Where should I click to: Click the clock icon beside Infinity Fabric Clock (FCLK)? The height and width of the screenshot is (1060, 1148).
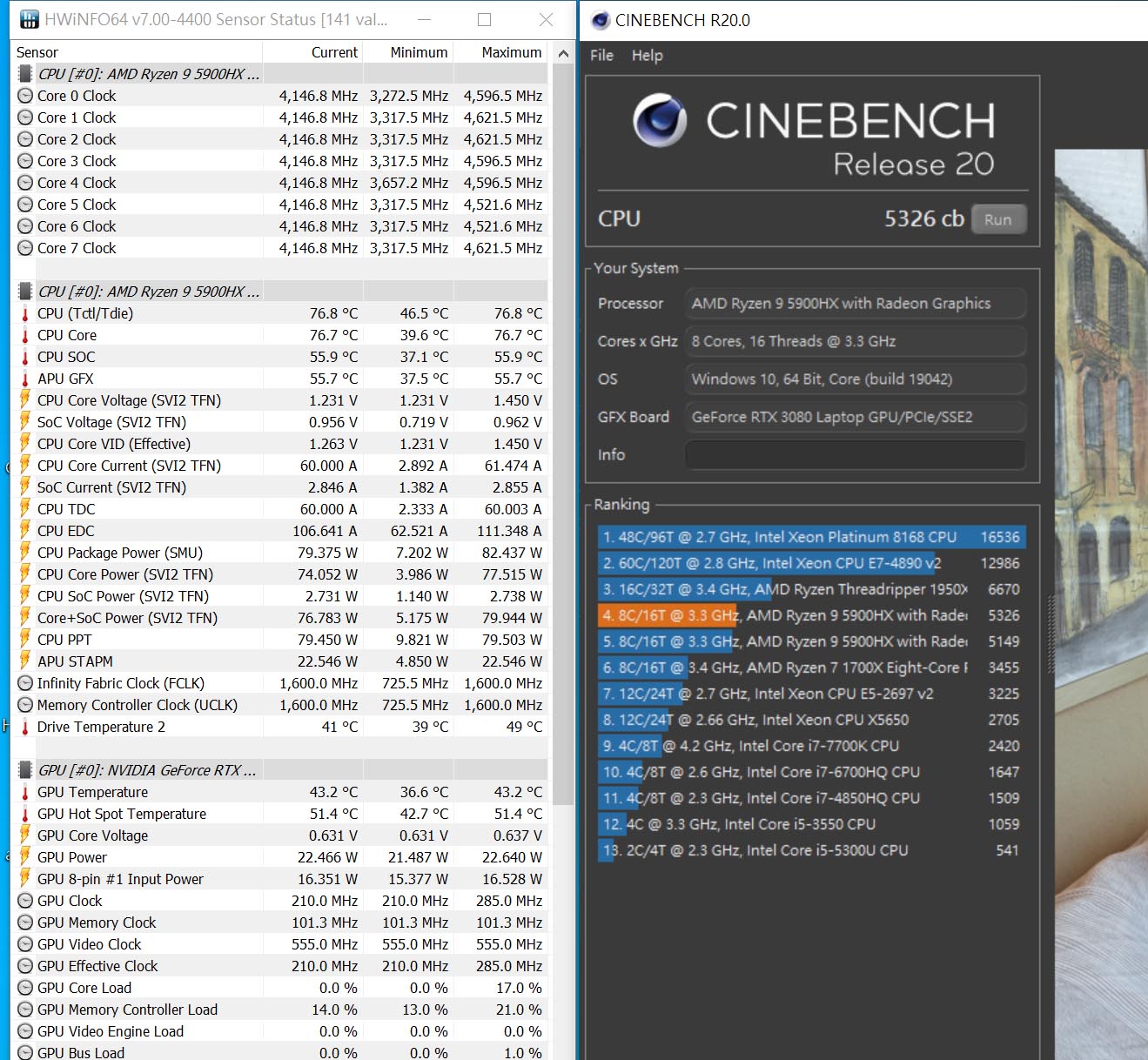point(25,683)
